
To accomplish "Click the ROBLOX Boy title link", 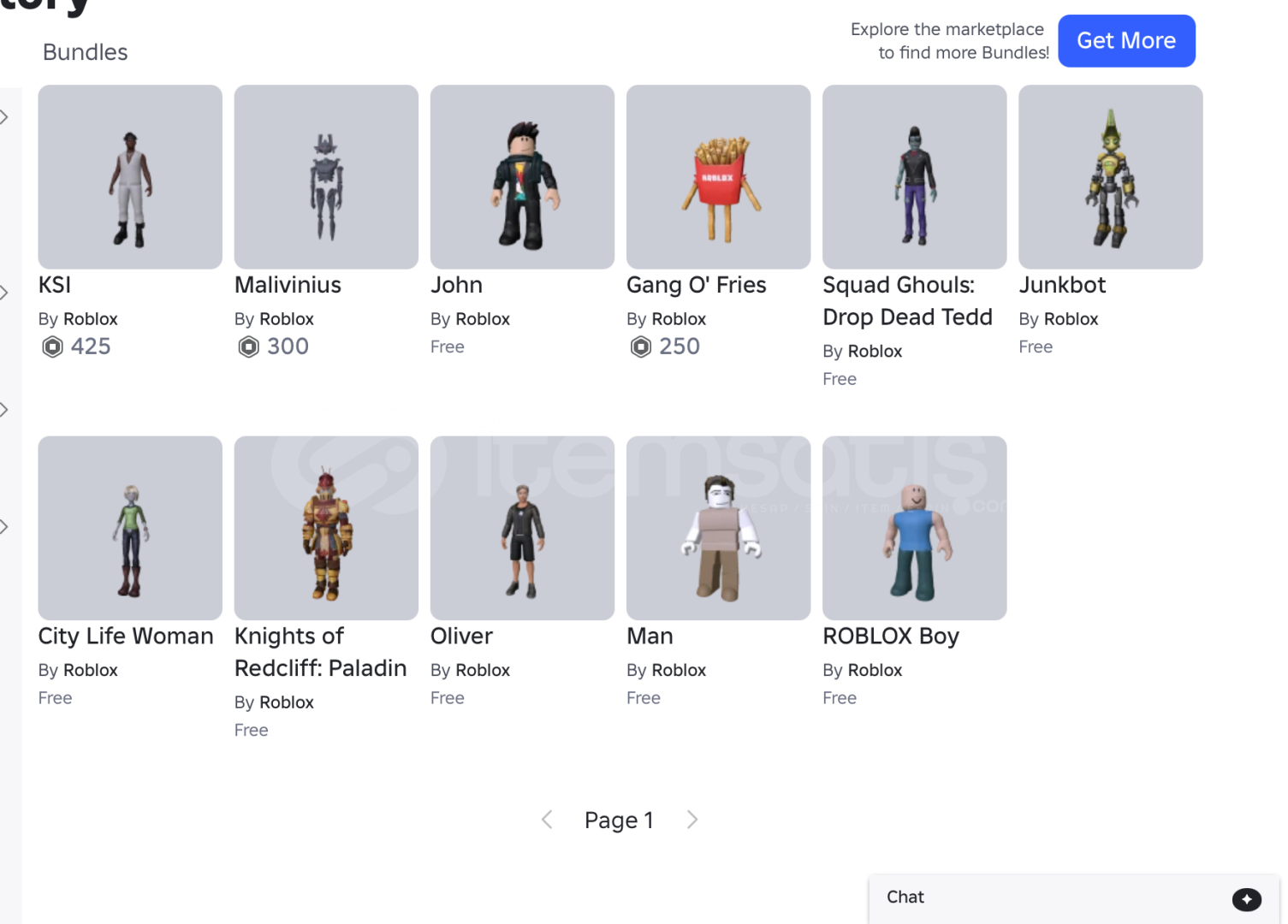I will [891, 637].
